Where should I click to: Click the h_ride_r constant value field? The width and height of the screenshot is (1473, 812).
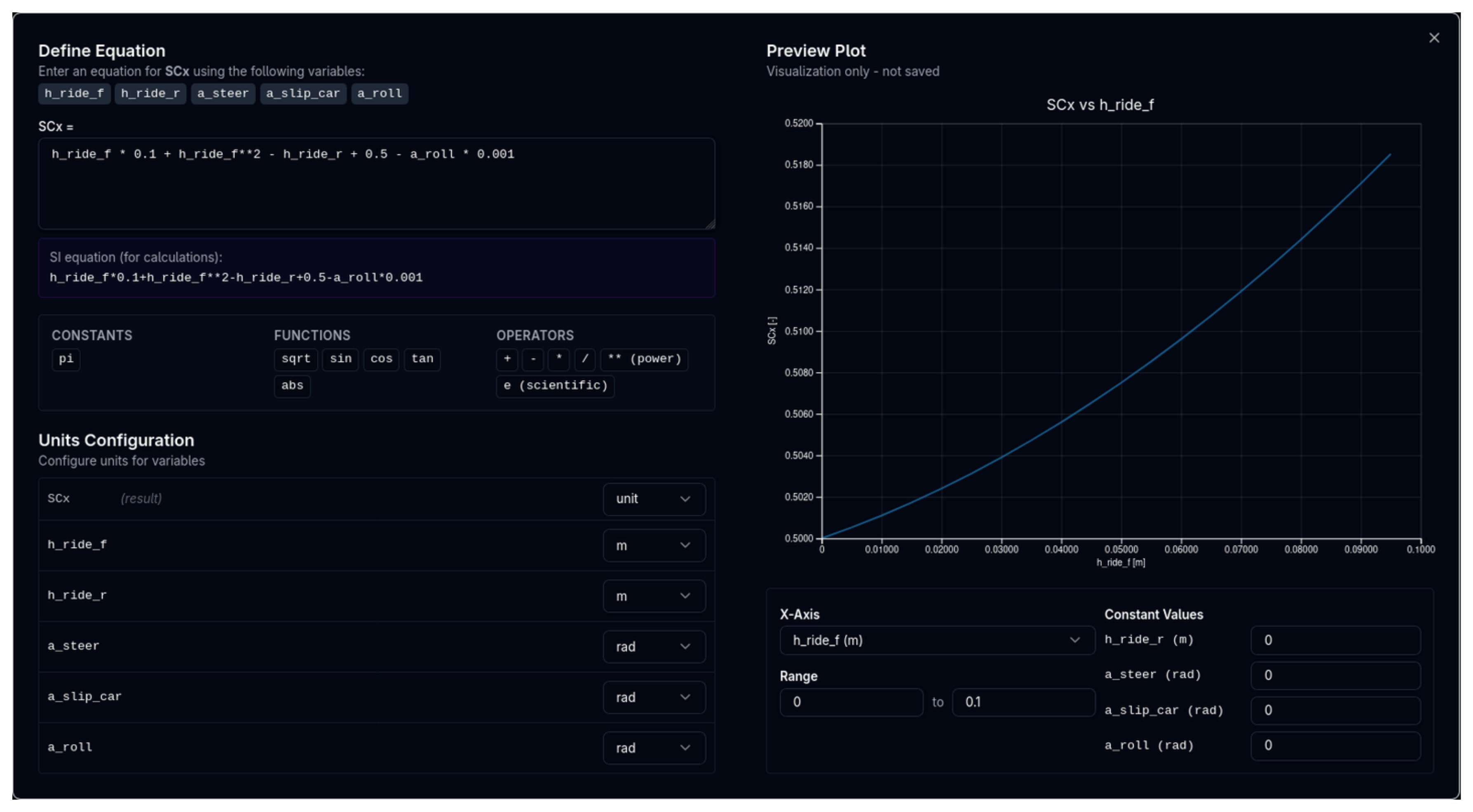click(x=1335, y=640)
